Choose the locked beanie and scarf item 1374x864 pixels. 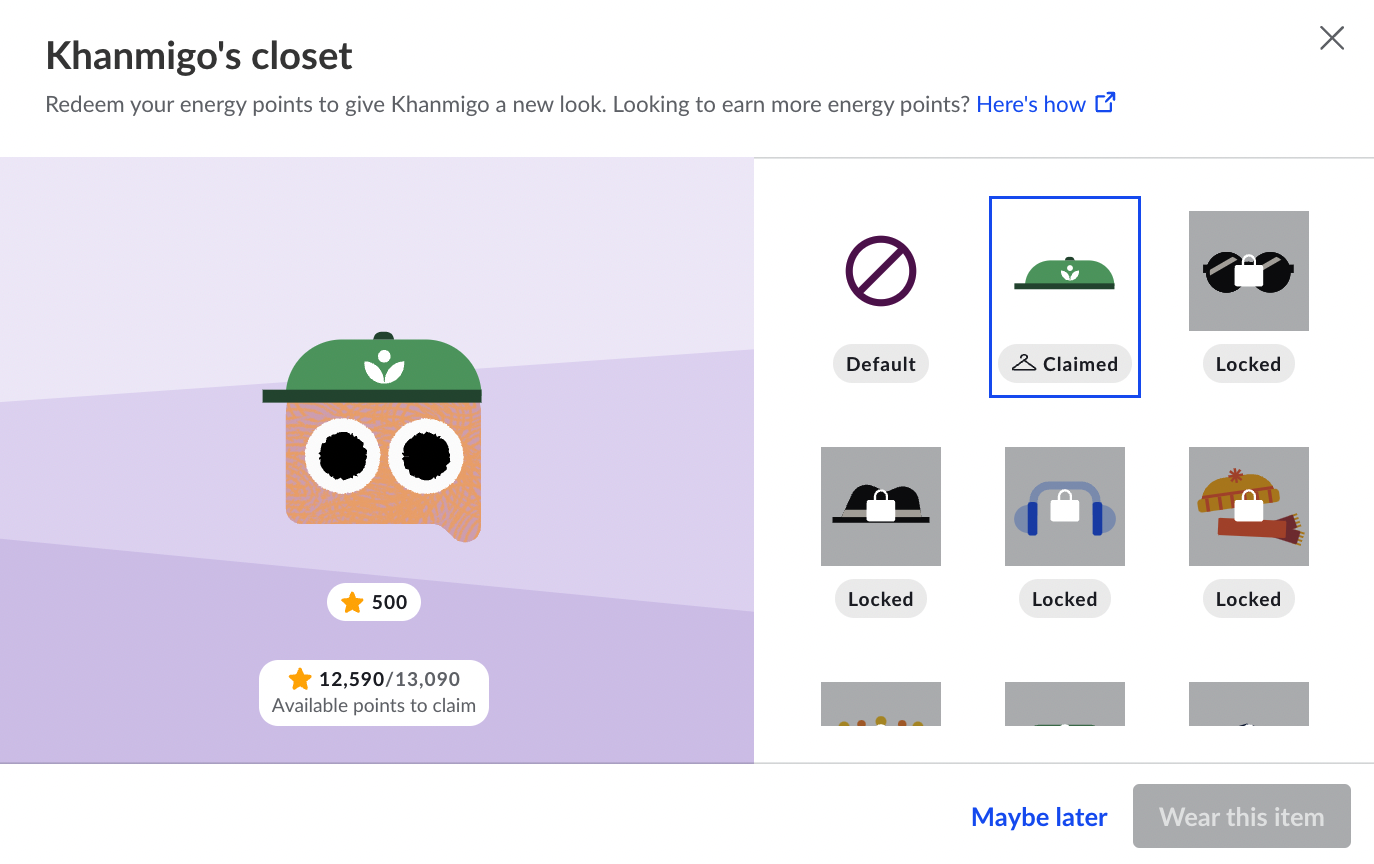[1249, 506]
